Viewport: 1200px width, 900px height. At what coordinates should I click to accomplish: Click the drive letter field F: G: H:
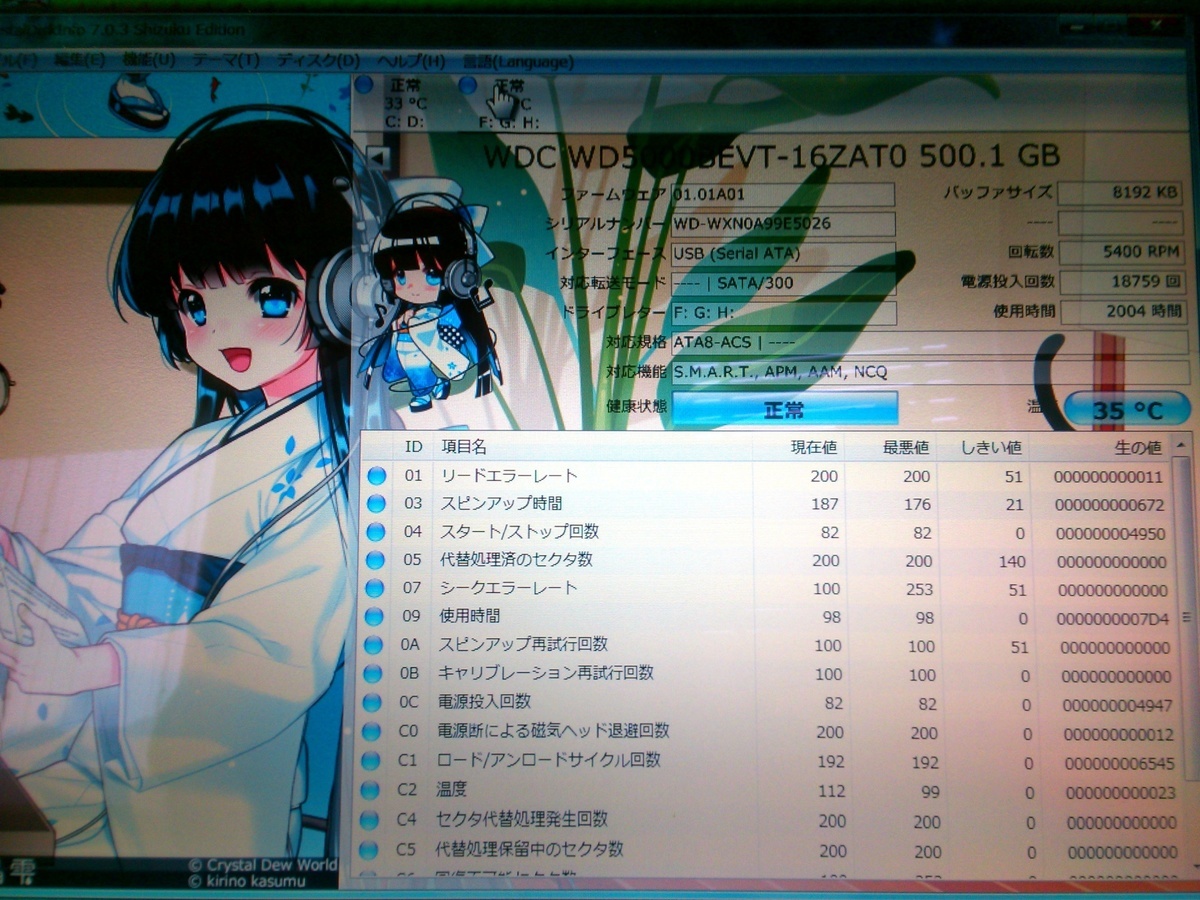click(x=783, y=313)
